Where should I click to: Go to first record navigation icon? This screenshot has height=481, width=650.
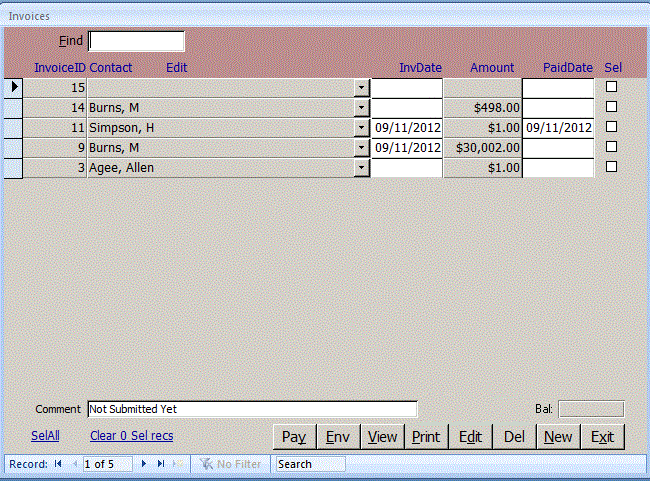pyautogui.click(x=58, y=464)
